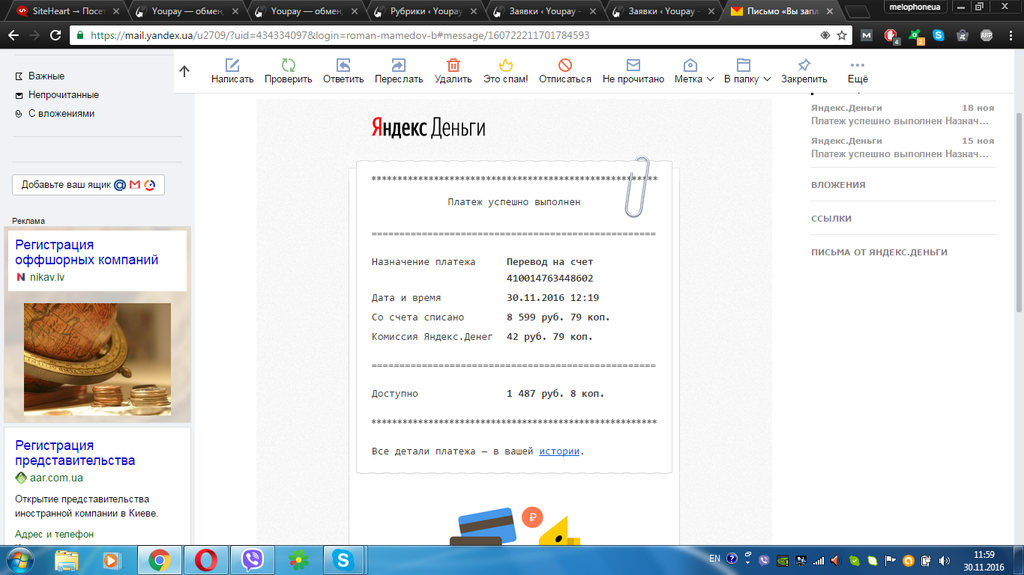The image size is (1024, 575).
Task: Switch to the second Заявки ‹ Youpay tab
Action: coord(663,11)
